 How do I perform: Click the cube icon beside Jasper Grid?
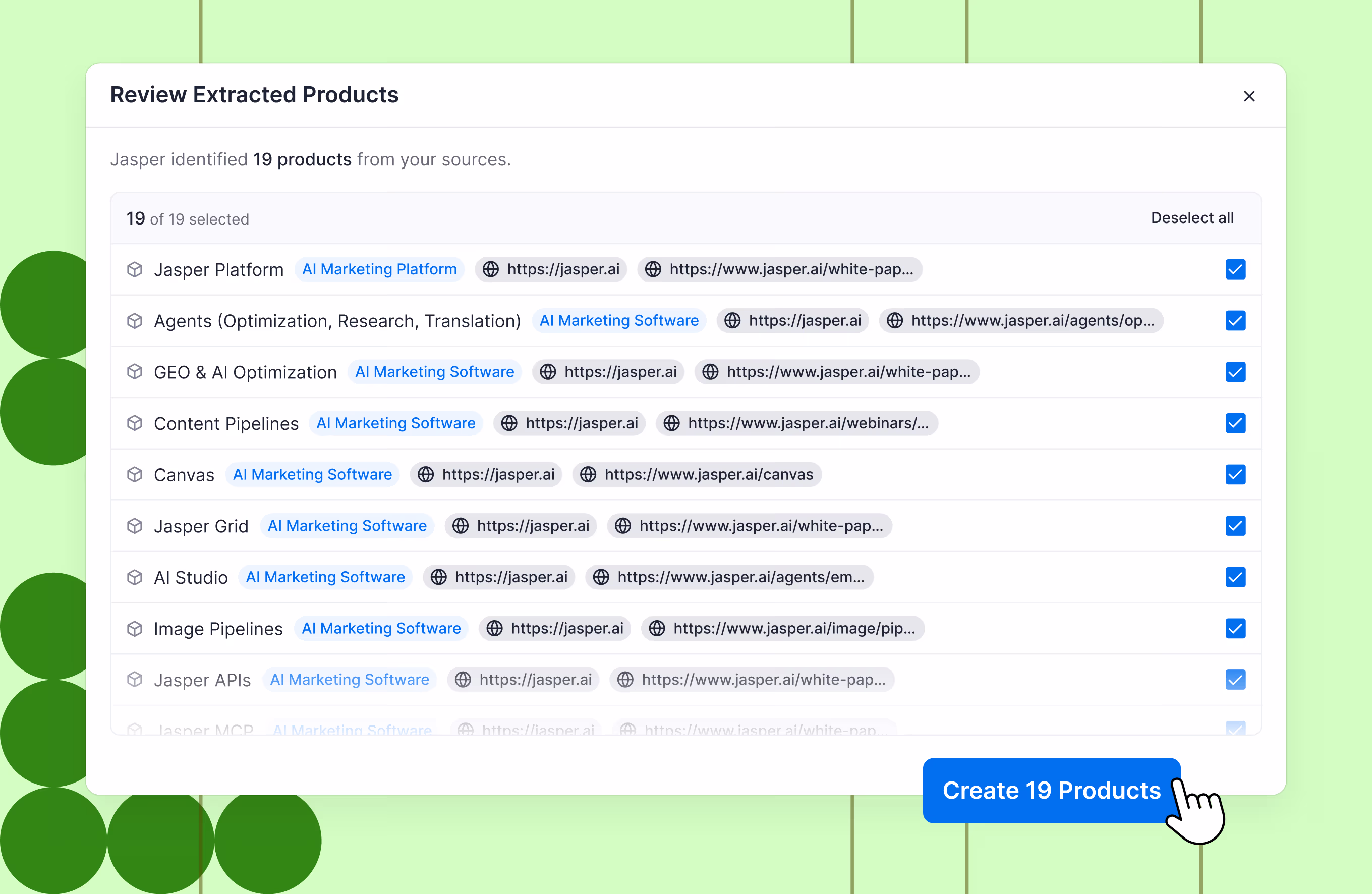tap(134, 526)
